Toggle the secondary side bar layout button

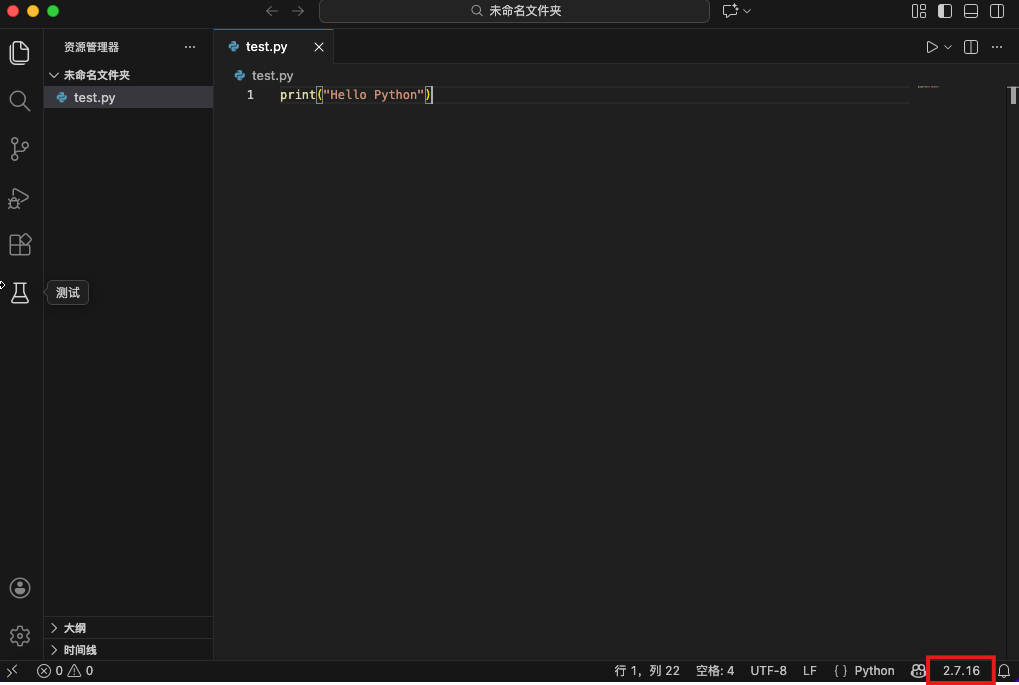997,11
